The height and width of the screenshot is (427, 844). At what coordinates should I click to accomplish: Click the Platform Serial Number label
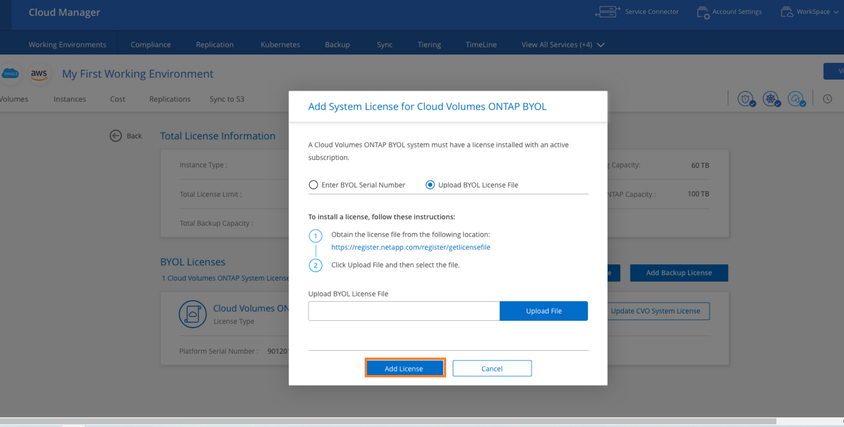tap(219, 351)
